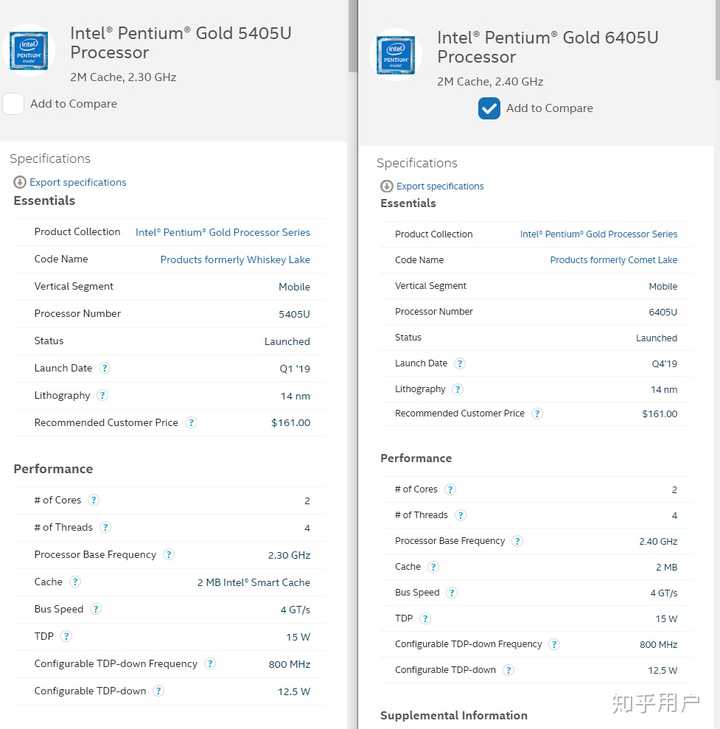Click 6405U Export specifications link text

tap(440, 186)
